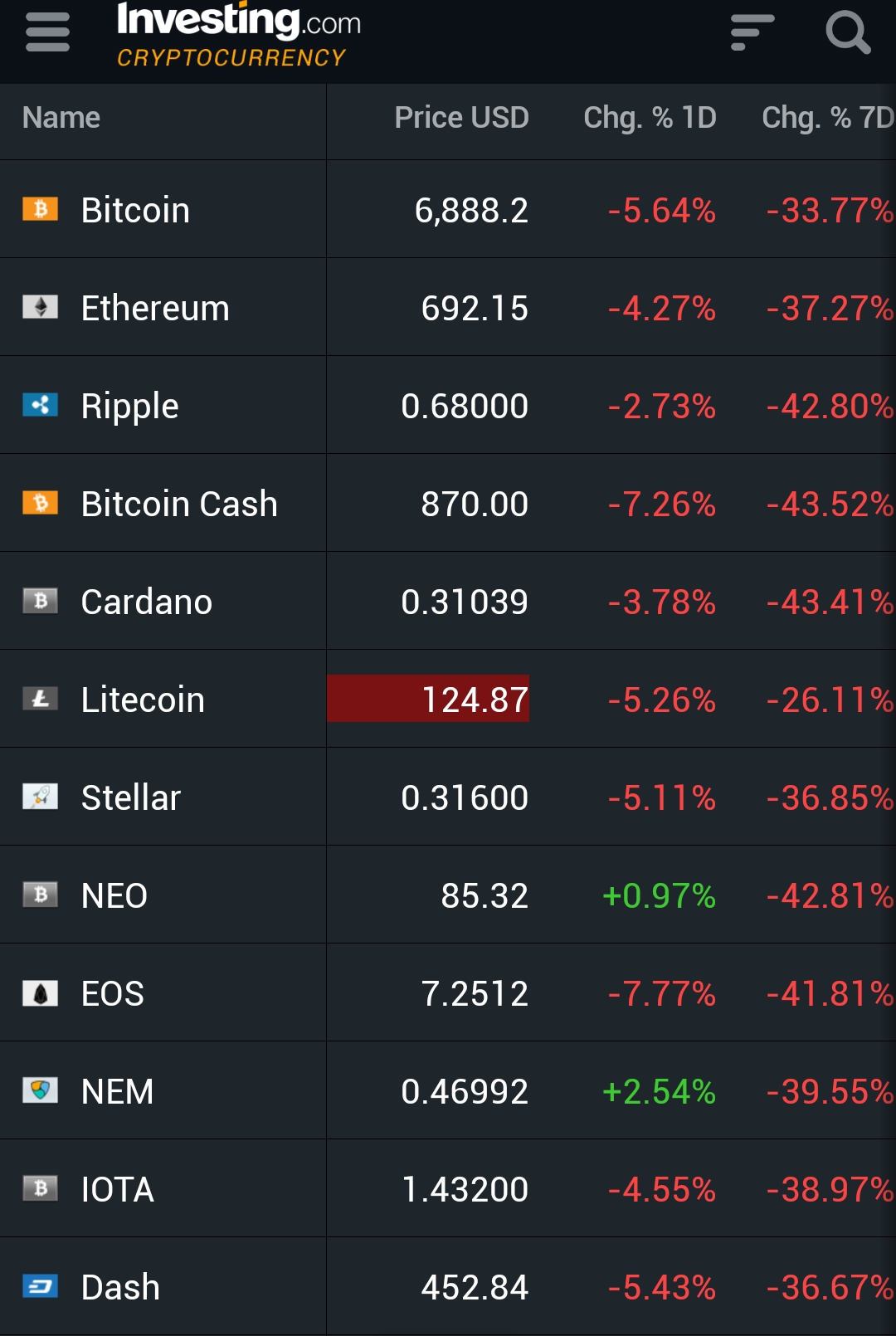Tap the NEM shield icon
Screen dimensions: 896x1336
point(40,1090)
